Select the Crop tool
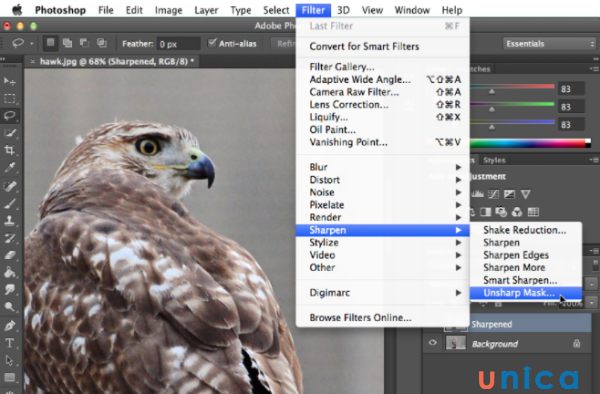 10,150
